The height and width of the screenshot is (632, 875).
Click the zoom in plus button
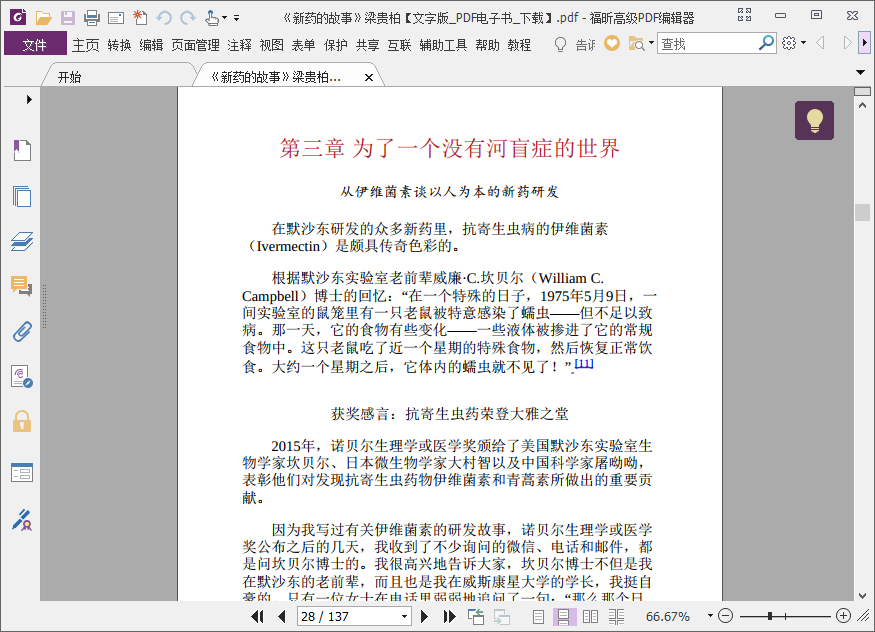843,616
